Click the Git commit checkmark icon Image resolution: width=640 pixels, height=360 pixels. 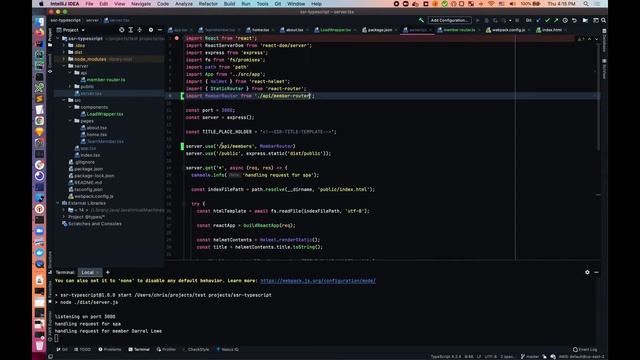(547, 20)
